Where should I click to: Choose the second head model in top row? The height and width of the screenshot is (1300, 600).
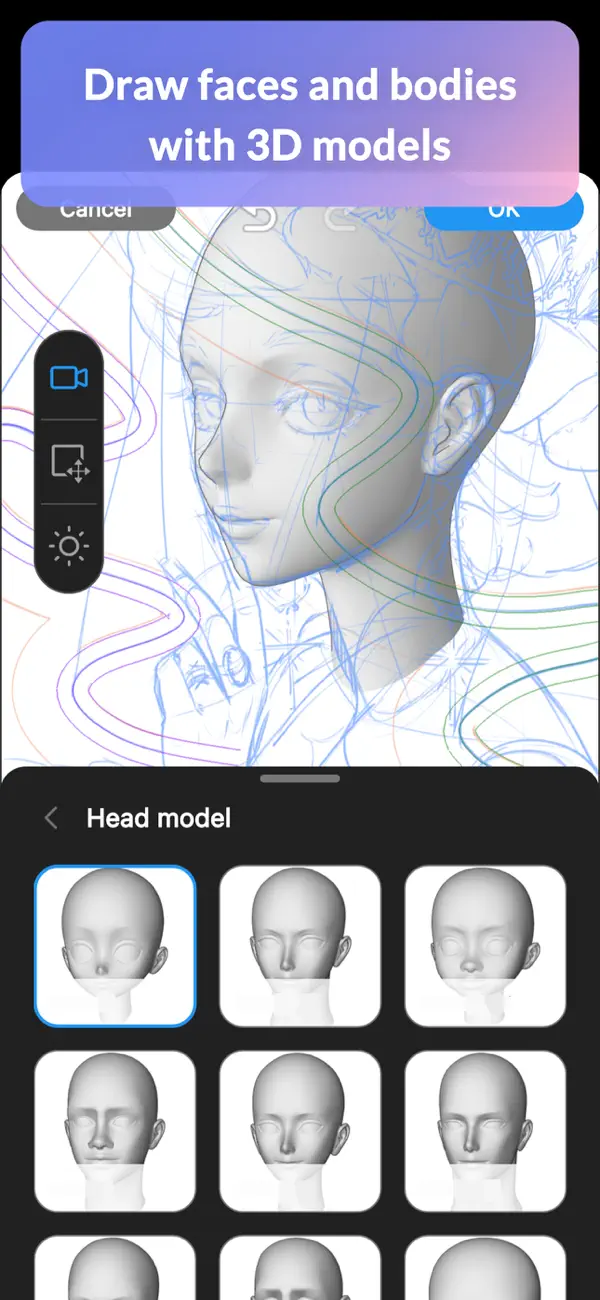pyautogui.click(x=300, y=946)
